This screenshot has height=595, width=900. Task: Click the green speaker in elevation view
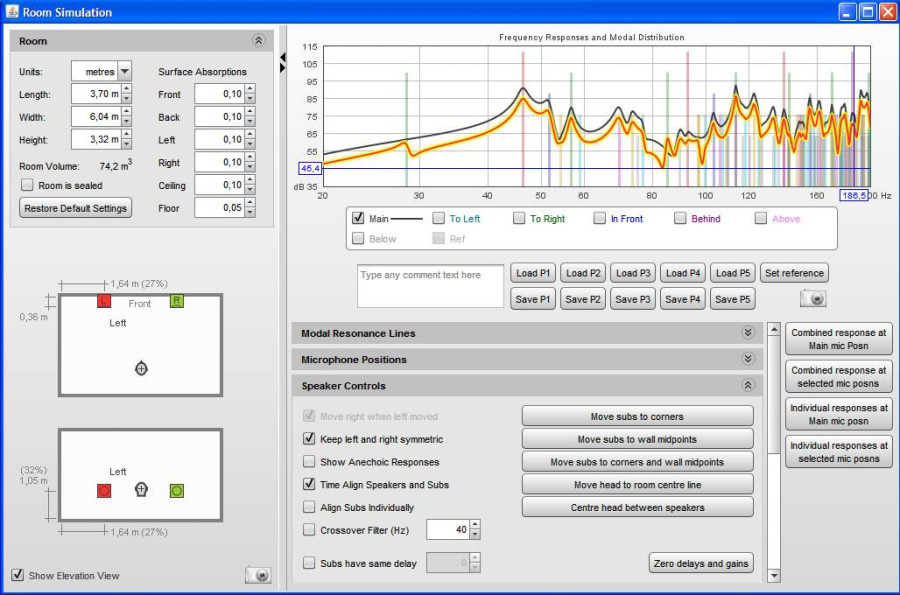pyautogui.click(x=177, y=491)
